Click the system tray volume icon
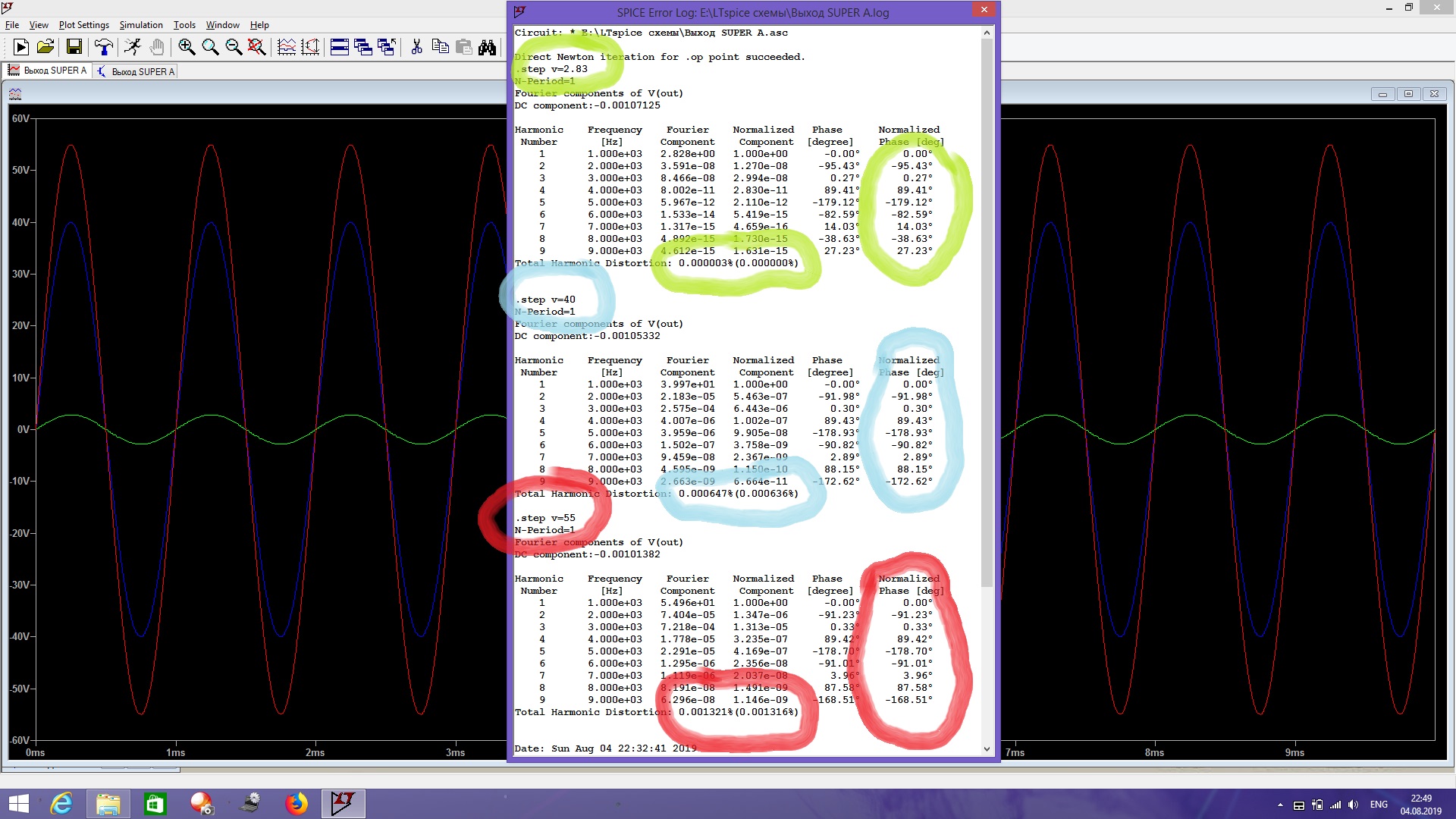Screen dimensions: 1456x819 (x=1353, y=805)
